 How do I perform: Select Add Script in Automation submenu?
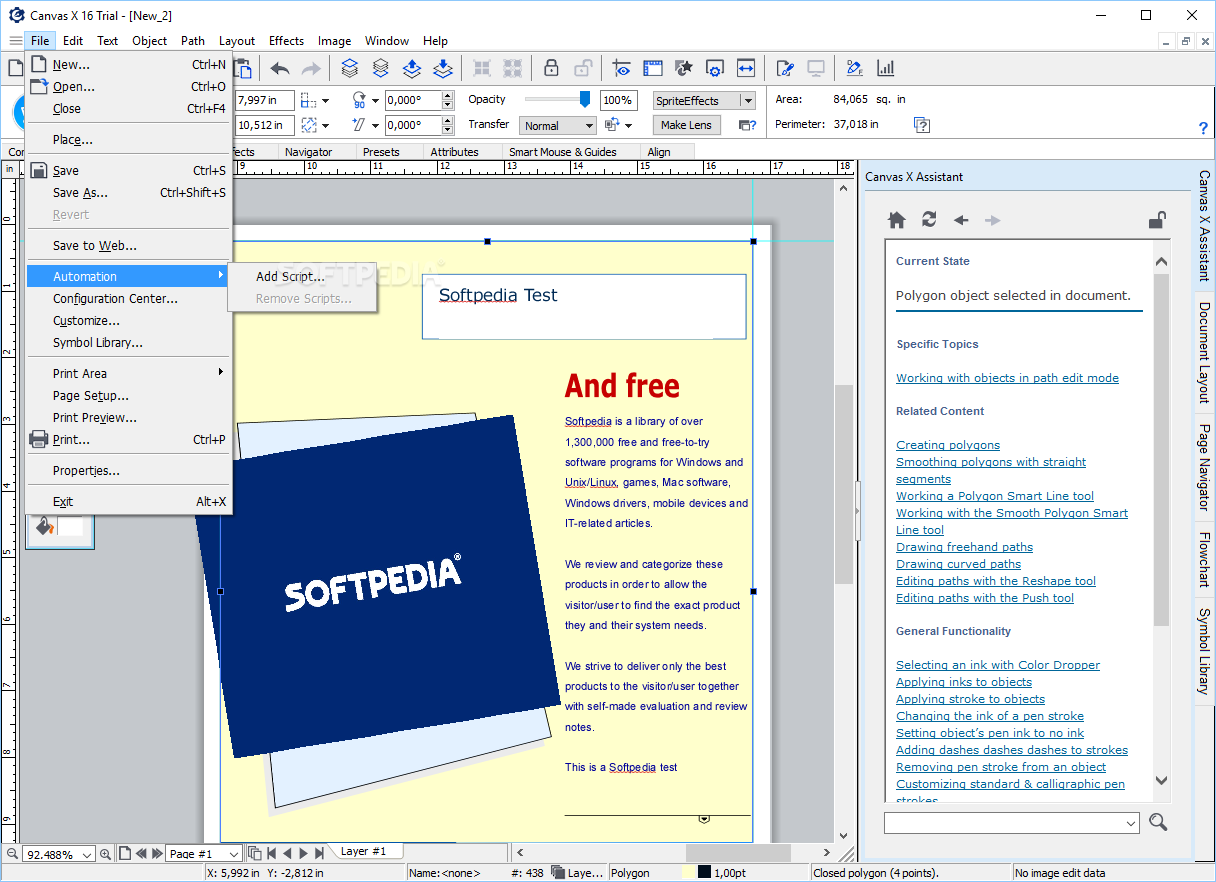tap(290, 277)
